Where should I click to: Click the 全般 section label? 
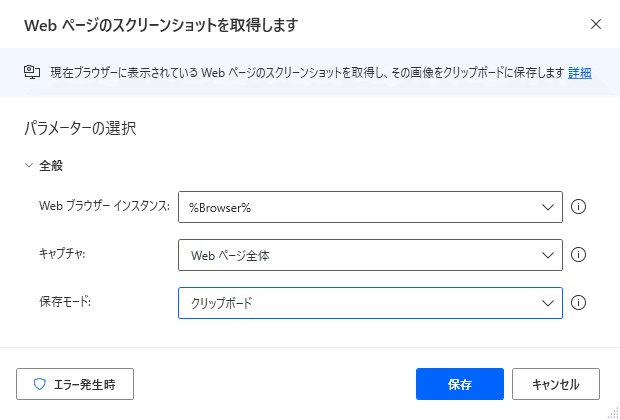click(x=51, y=166)
